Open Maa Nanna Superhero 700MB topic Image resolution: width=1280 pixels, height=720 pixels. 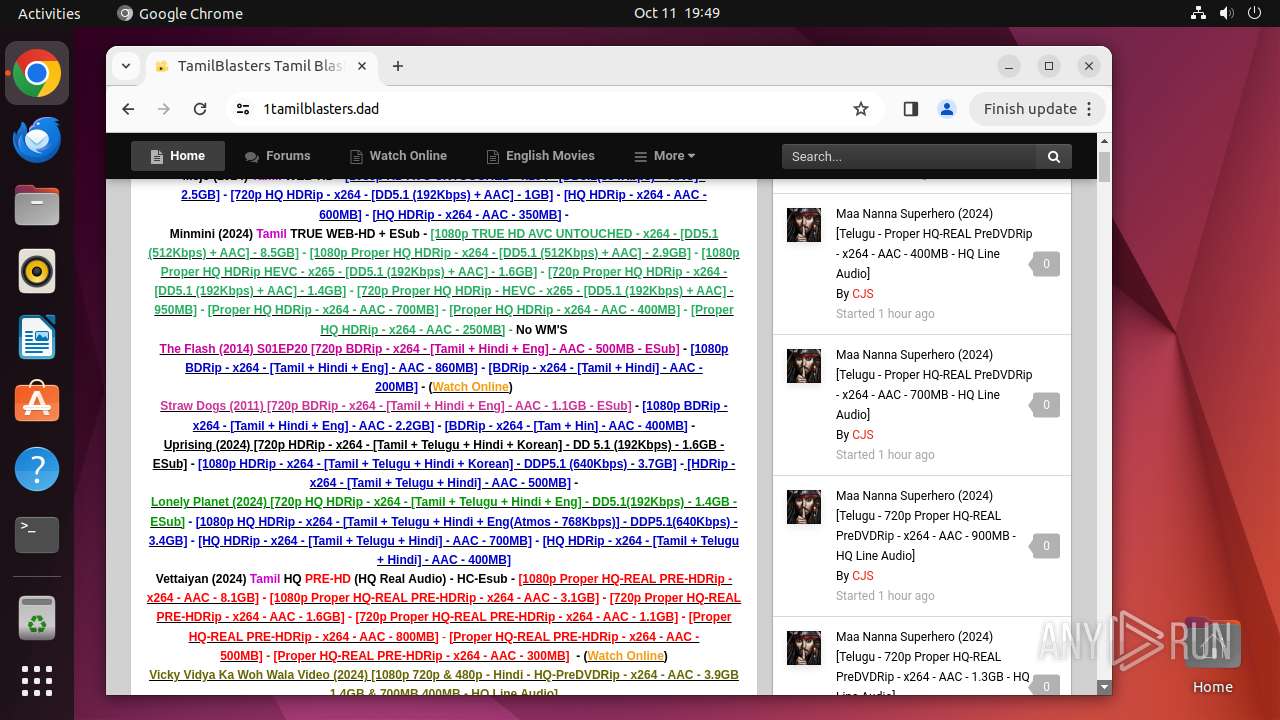[934, 384]
